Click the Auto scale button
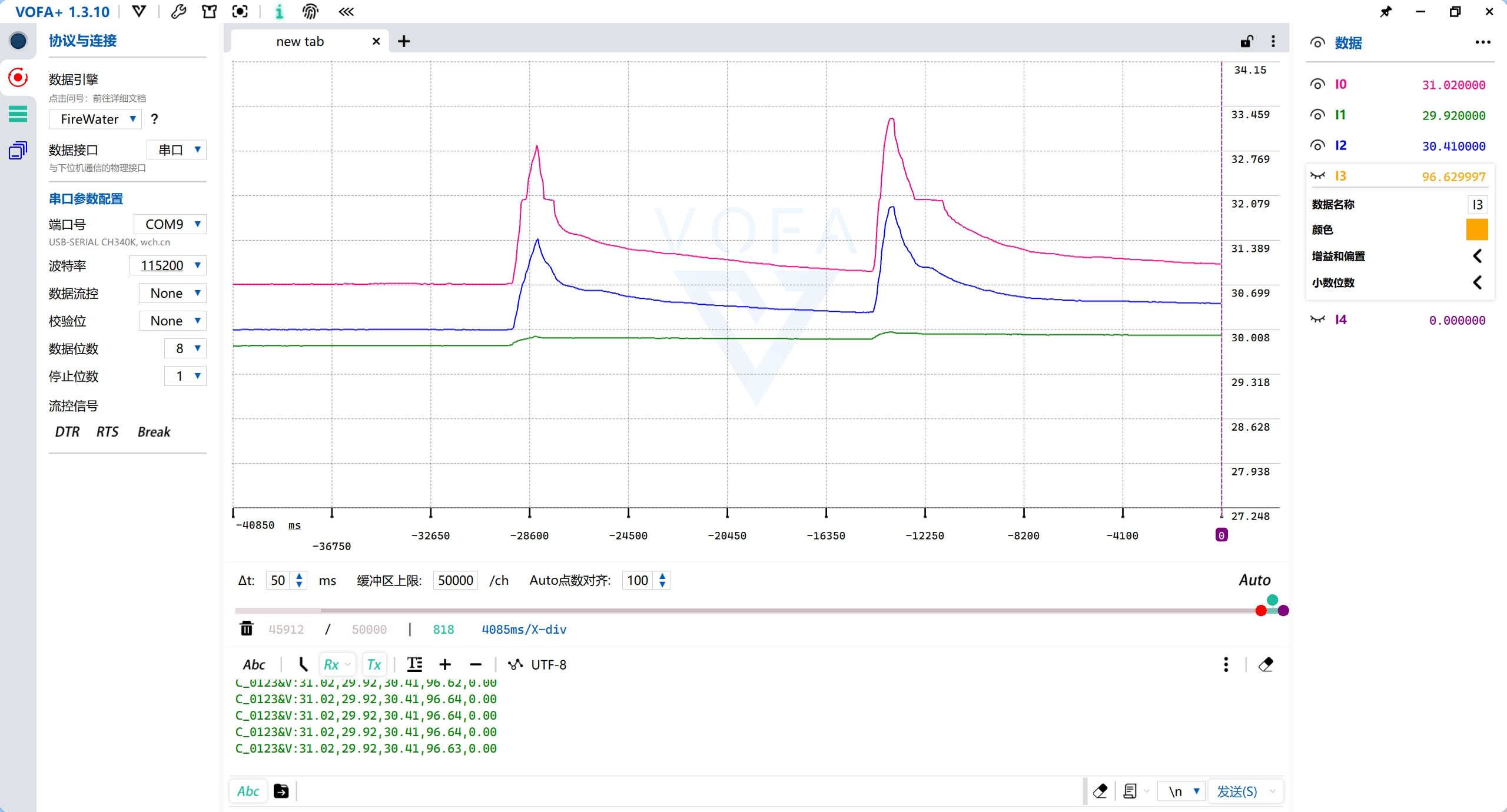 pyautogui.click(x=1254, y=580)
